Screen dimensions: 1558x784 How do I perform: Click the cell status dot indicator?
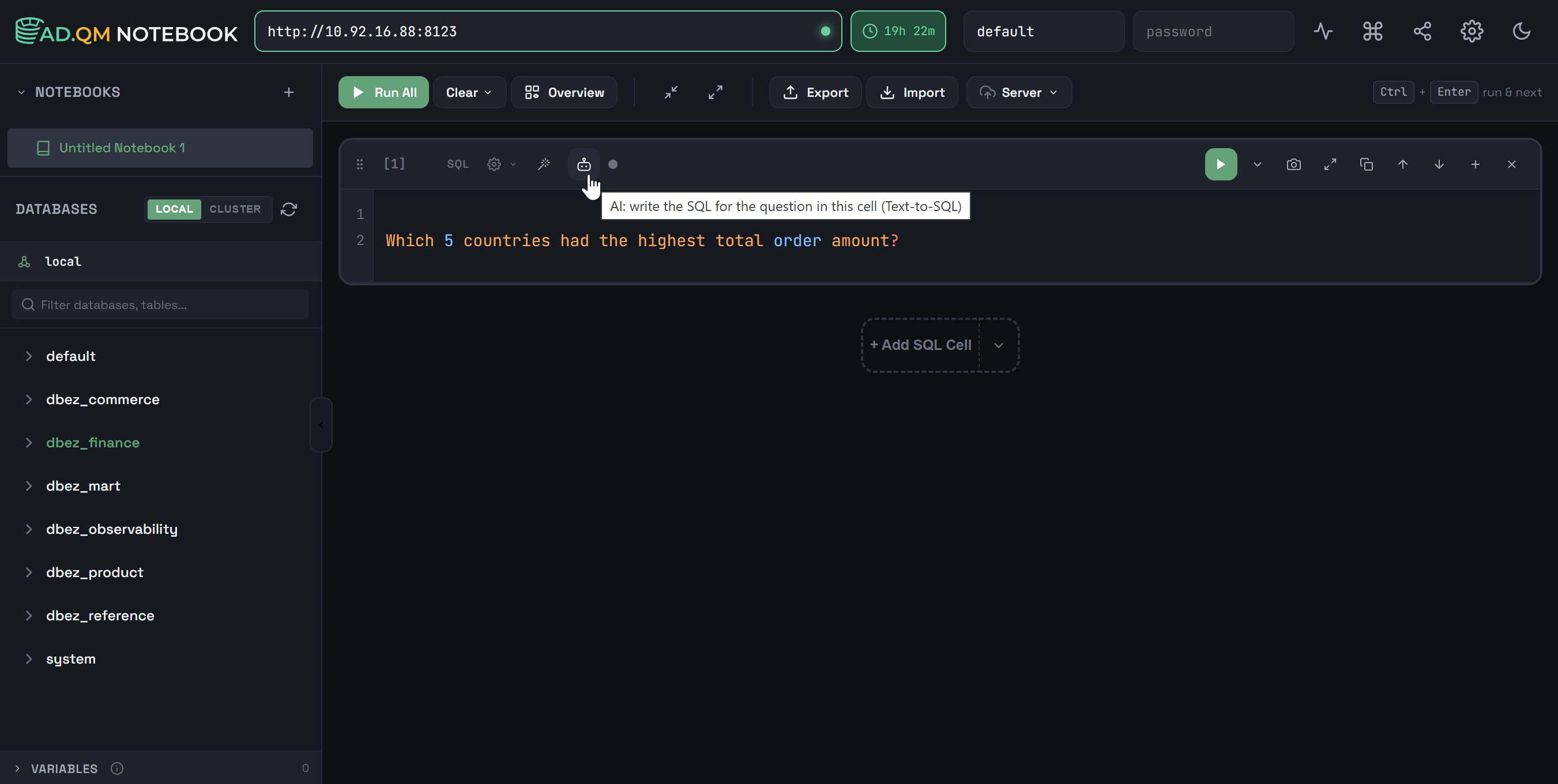point(613,164)
